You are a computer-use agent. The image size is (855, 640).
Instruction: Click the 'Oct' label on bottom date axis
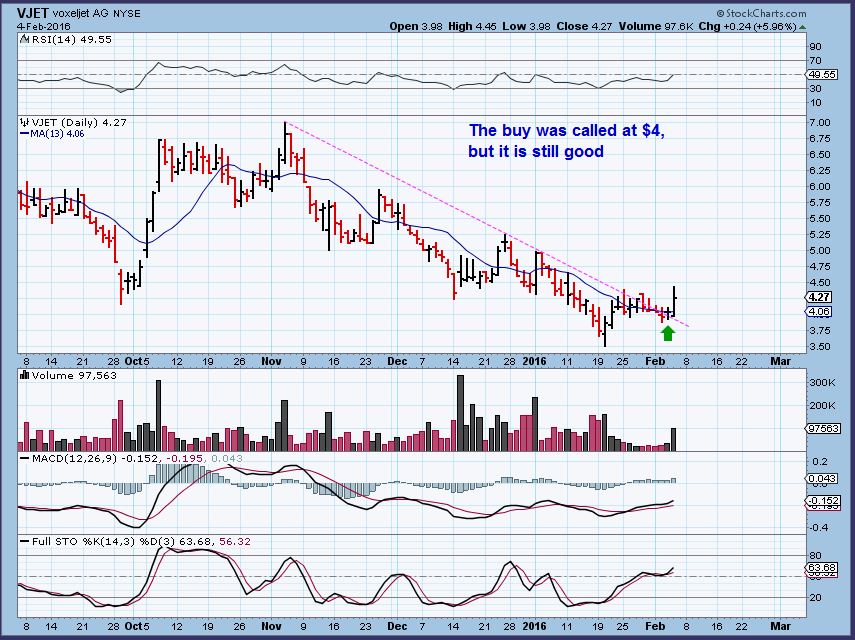134,626
